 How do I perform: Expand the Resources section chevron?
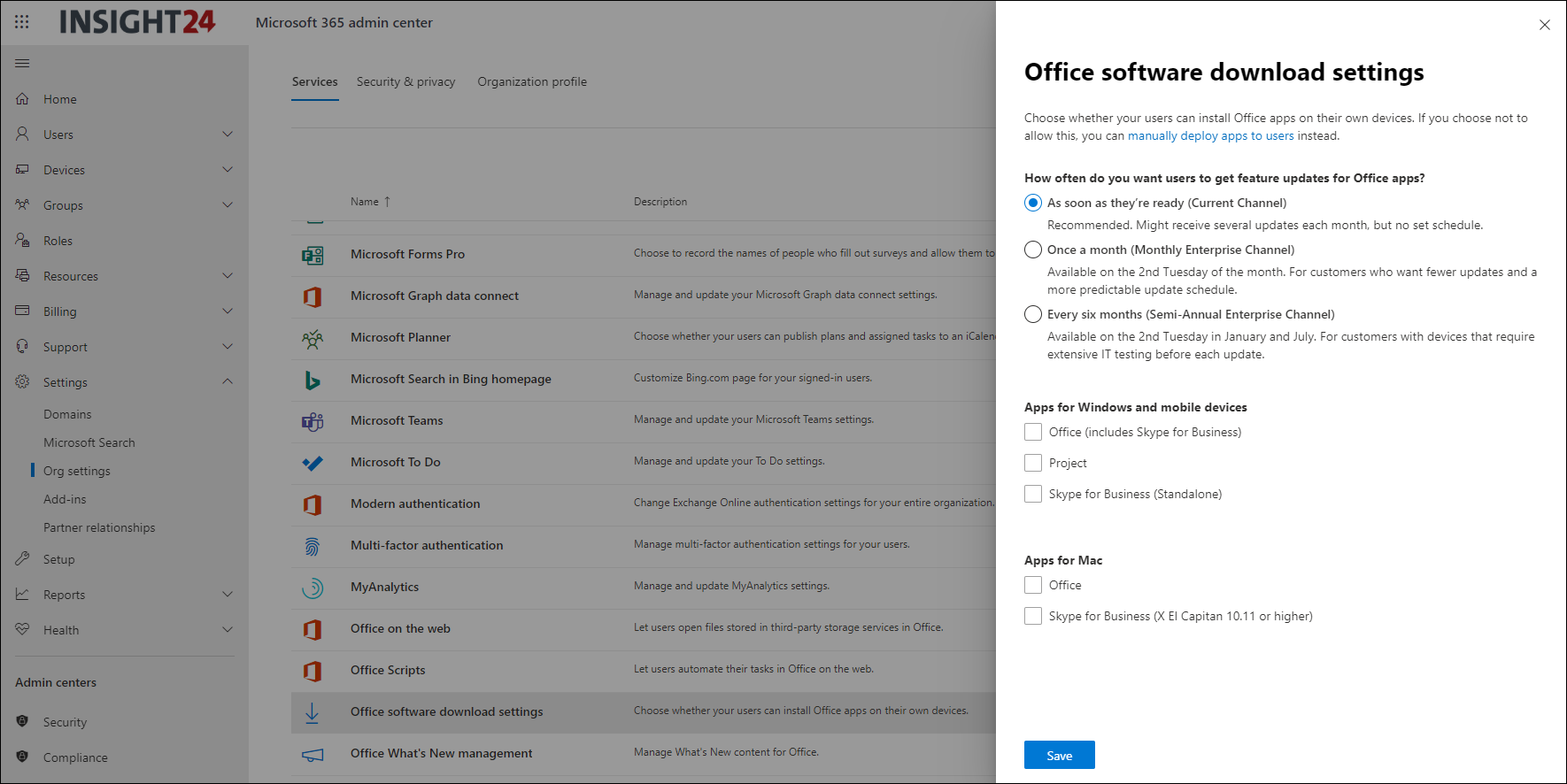pyautogui.click(x=228, y=275)
